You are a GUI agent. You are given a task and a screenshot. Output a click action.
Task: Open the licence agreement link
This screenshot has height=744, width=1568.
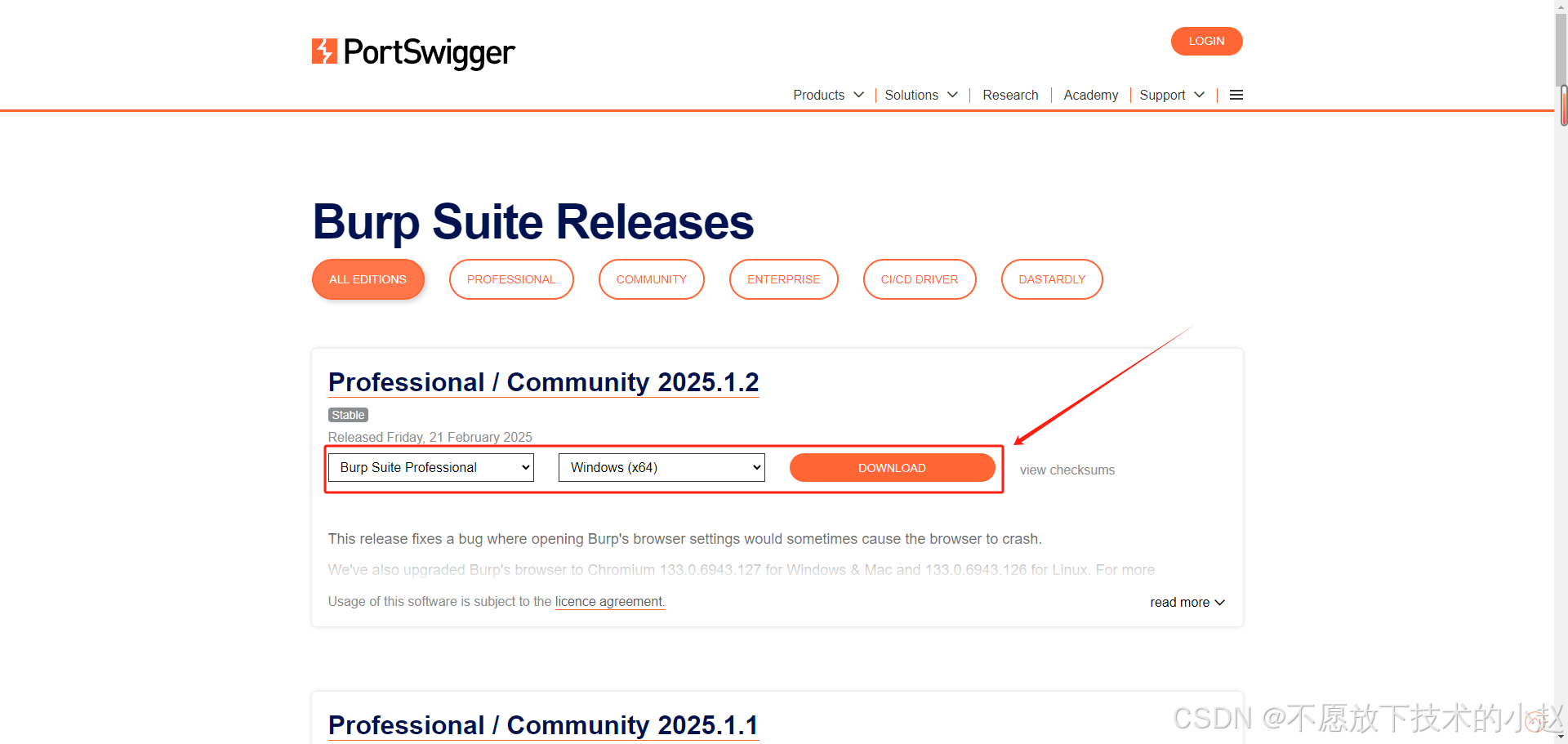click(x=610, y=601)
